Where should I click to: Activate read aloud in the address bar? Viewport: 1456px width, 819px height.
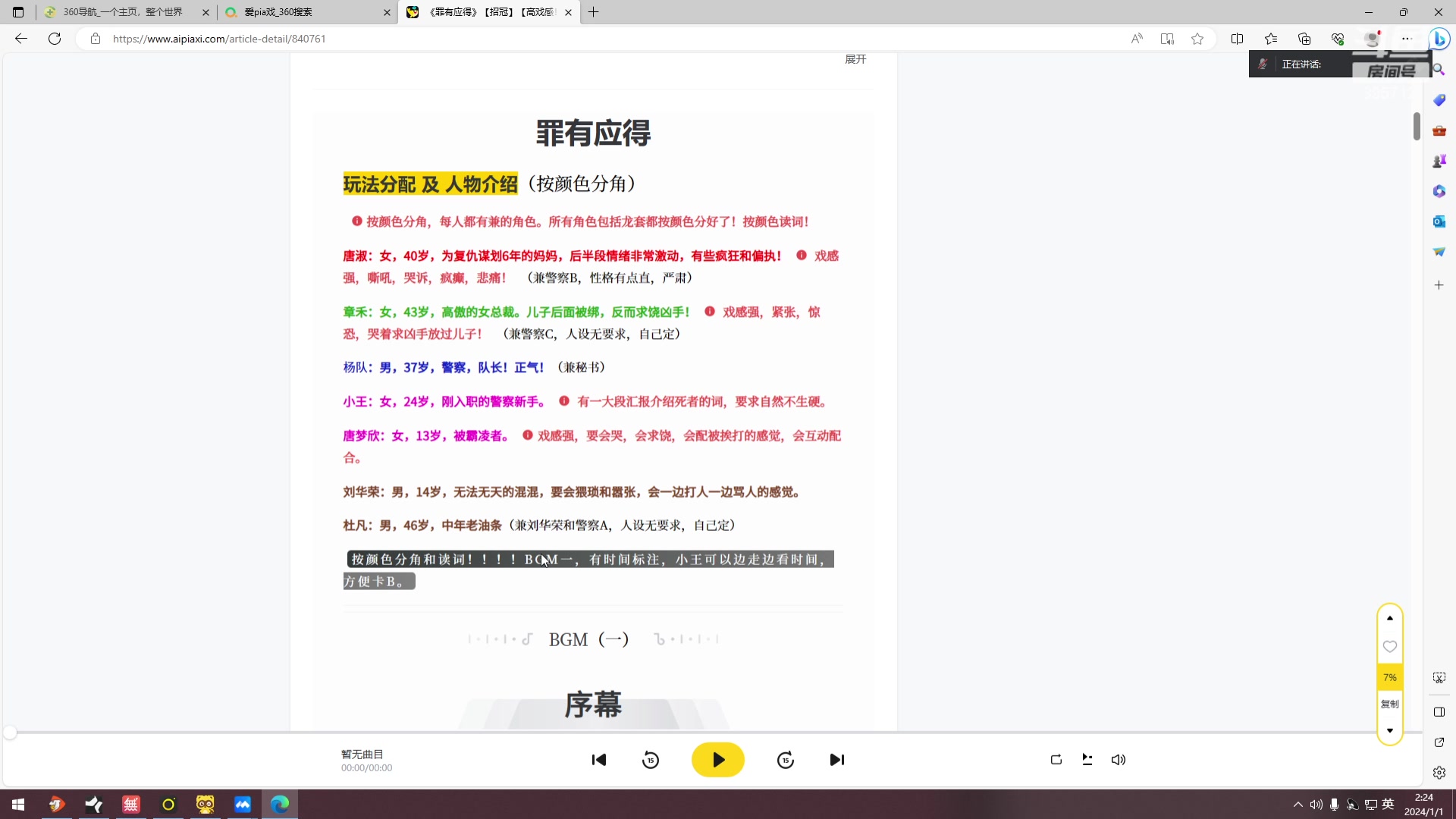coord(1137,38)
